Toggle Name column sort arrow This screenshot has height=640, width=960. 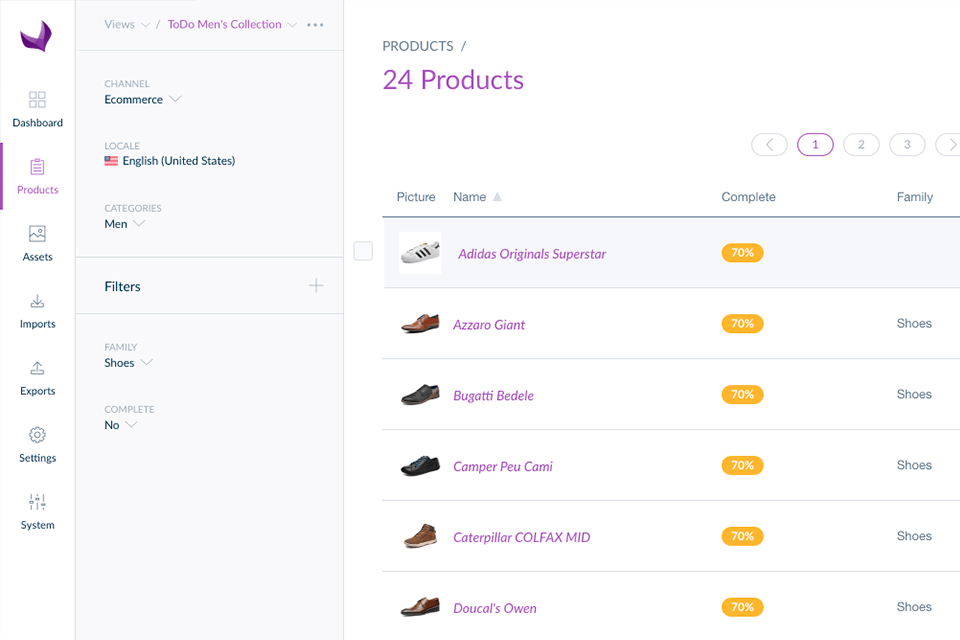click(x=497, y=197)
